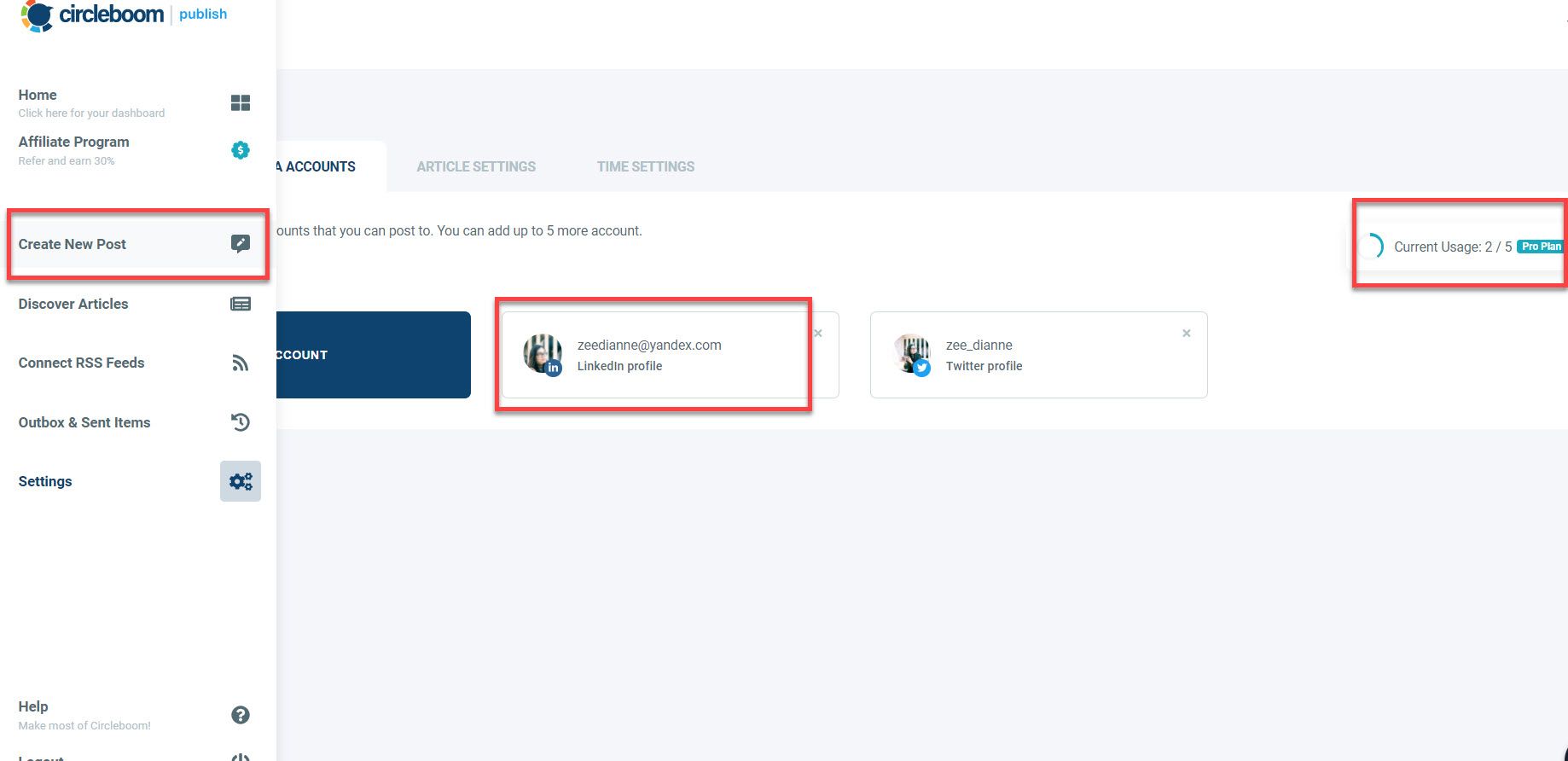Click the Discover Articles newspaper icon
Screen dimensions: 1568x761
tap(241, 304)
